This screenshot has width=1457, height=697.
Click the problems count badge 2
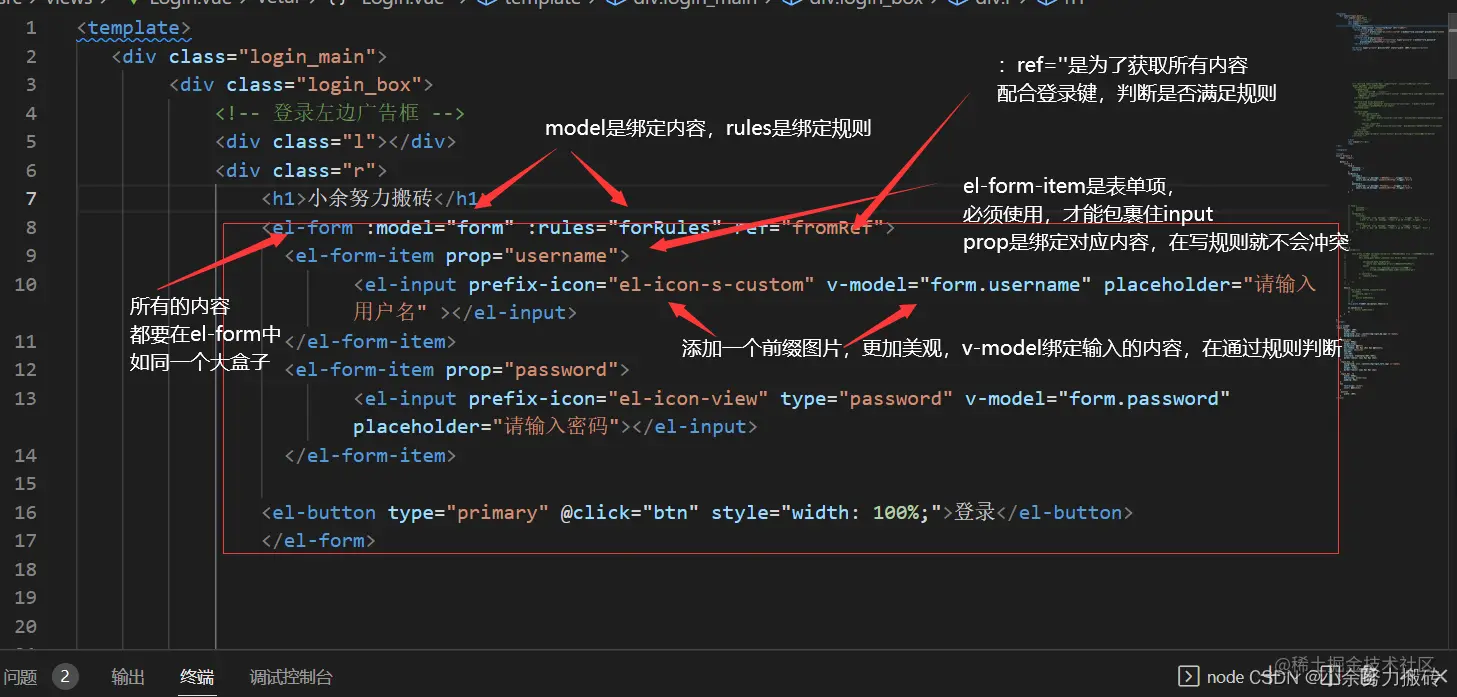tap(65, 677)
